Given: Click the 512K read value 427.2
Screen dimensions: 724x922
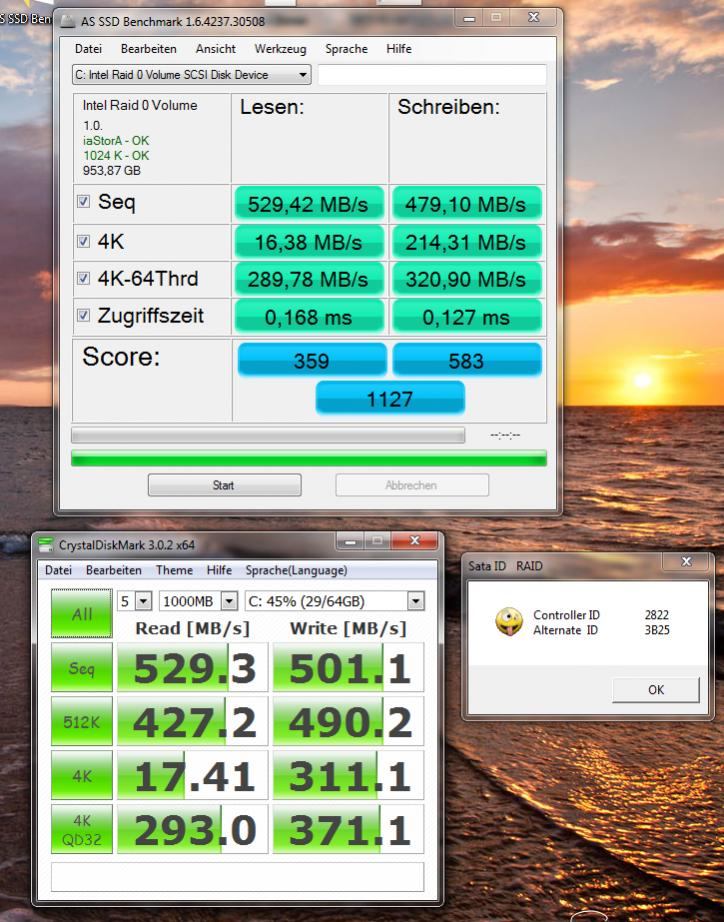Looking at the screenshot, I should (x=192, y=721).
